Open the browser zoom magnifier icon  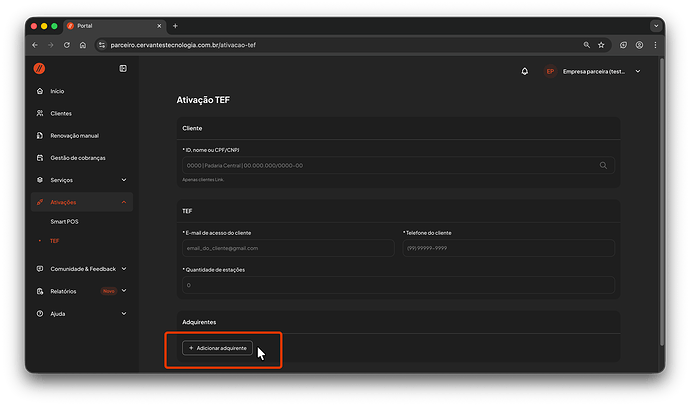tap(586, 45)
